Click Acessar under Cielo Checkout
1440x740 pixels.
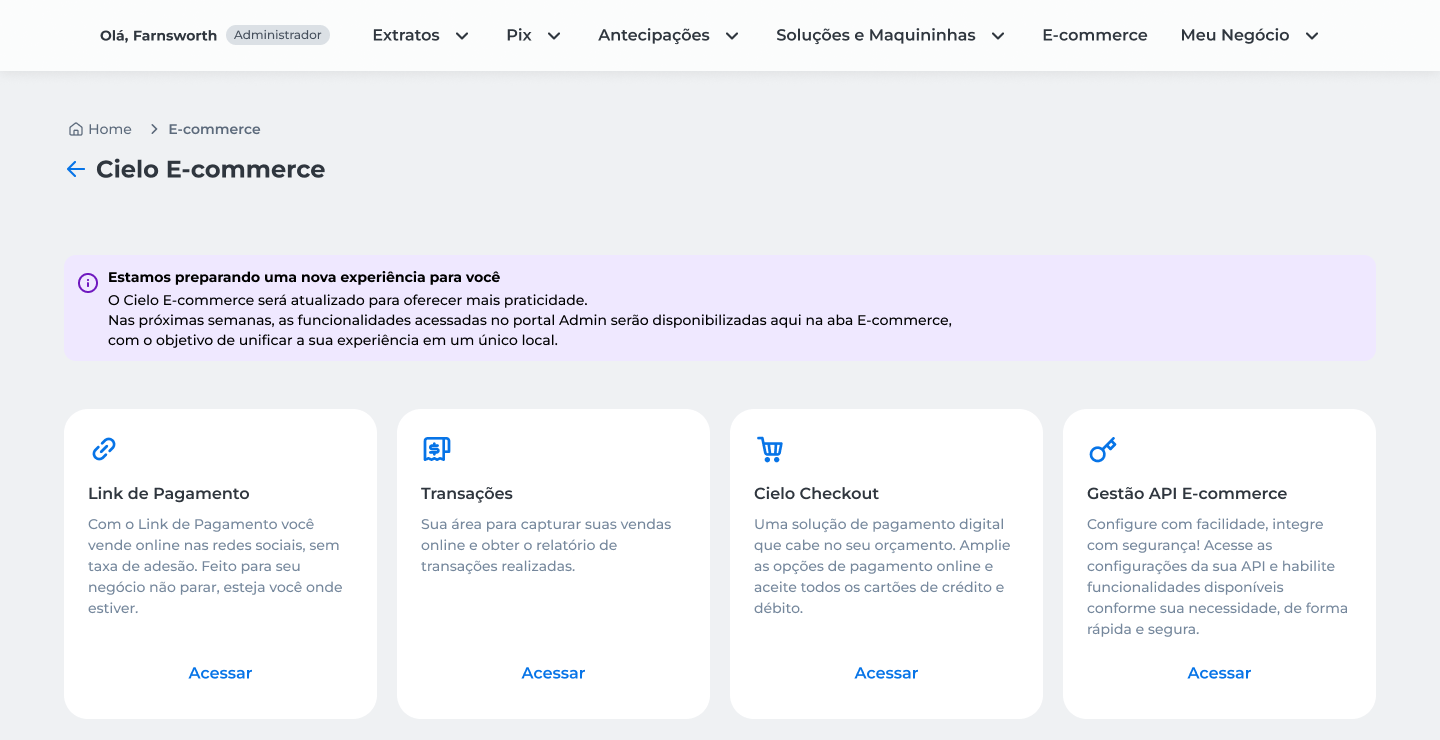pyautogui.click(x=886, y=673)
